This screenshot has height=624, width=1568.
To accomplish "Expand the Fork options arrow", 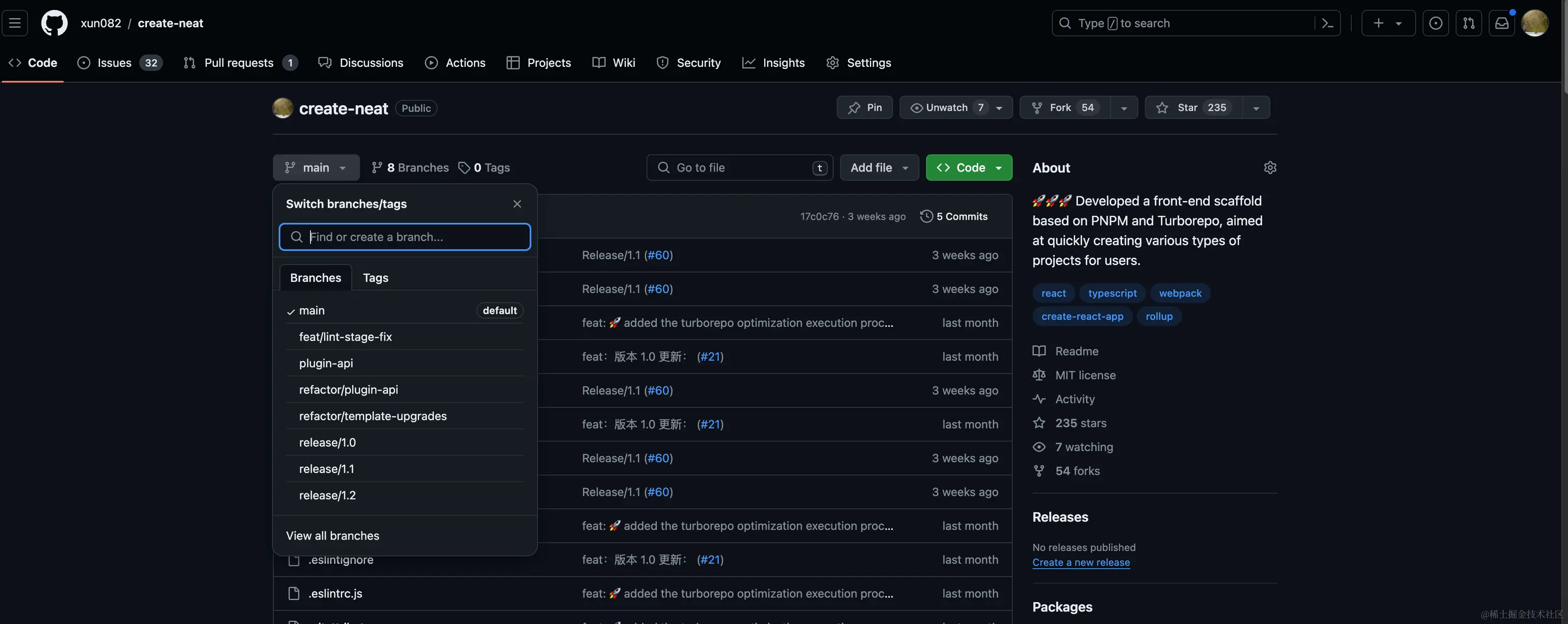I will 1124,108.
